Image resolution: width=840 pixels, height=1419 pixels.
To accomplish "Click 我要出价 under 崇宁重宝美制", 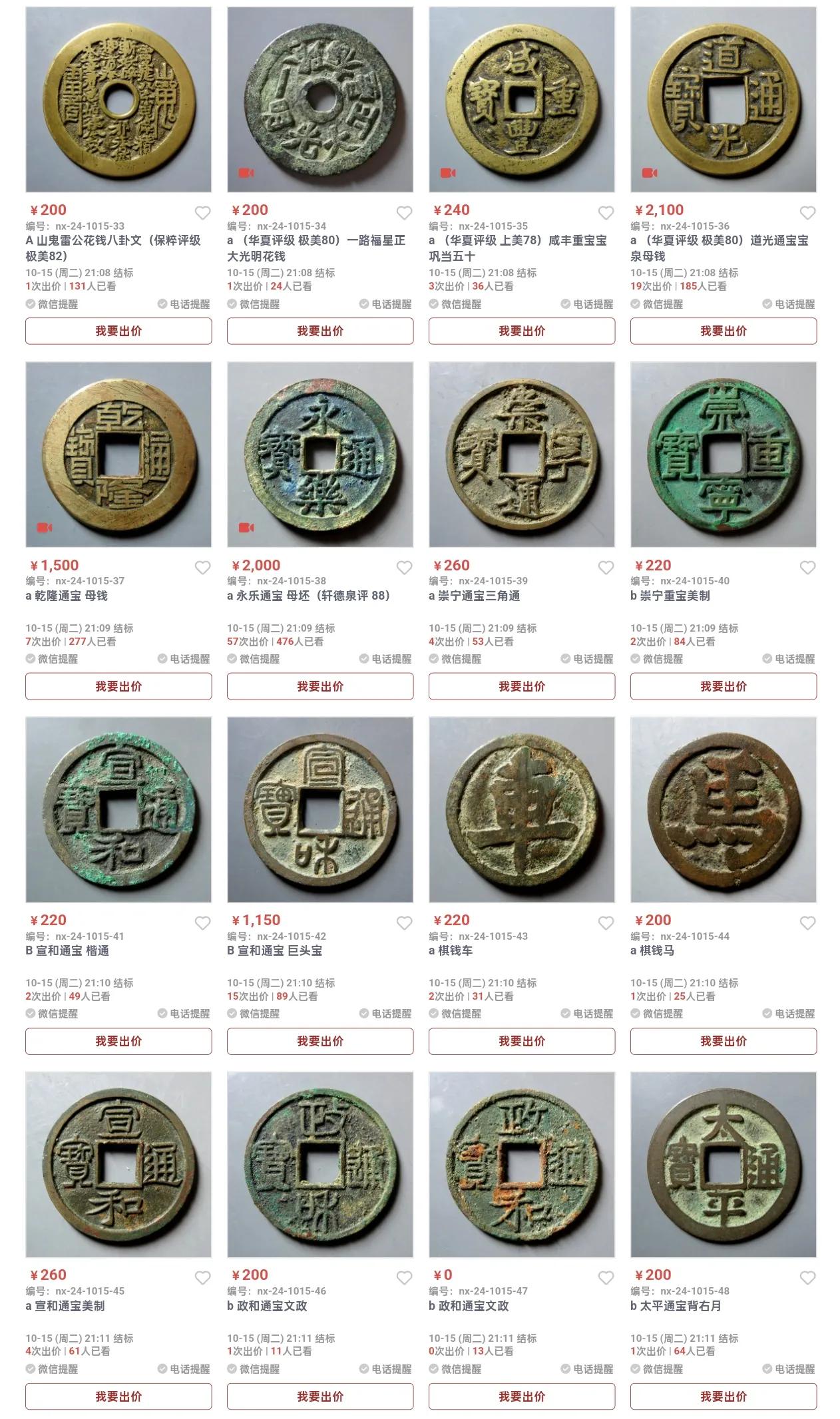I will (x=724, y=686).
